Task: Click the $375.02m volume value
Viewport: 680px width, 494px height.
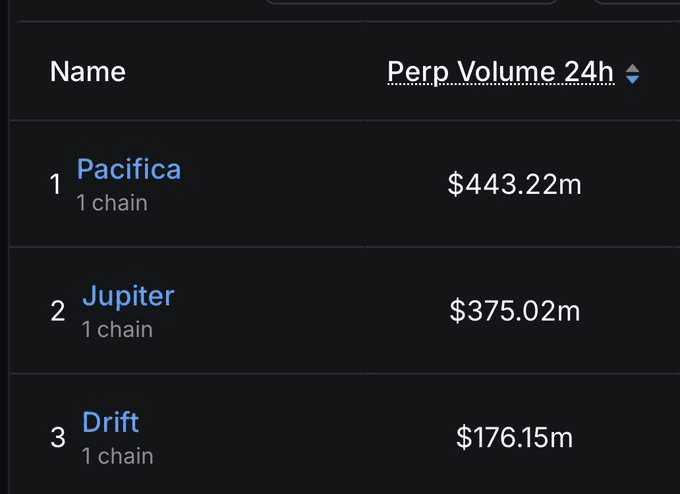Action: pyautogui.click(x=514, y=311)
